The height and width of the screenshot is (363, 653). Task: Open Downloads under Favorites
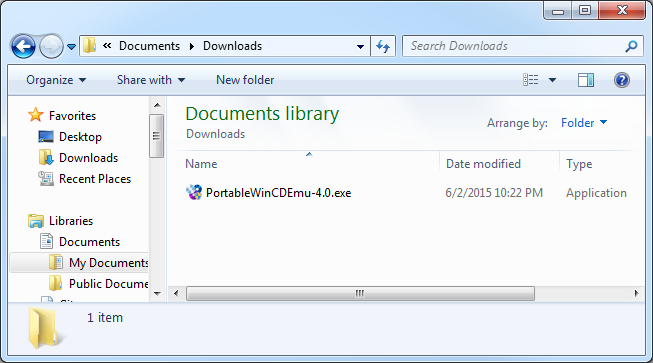click(x=88, y=158)
